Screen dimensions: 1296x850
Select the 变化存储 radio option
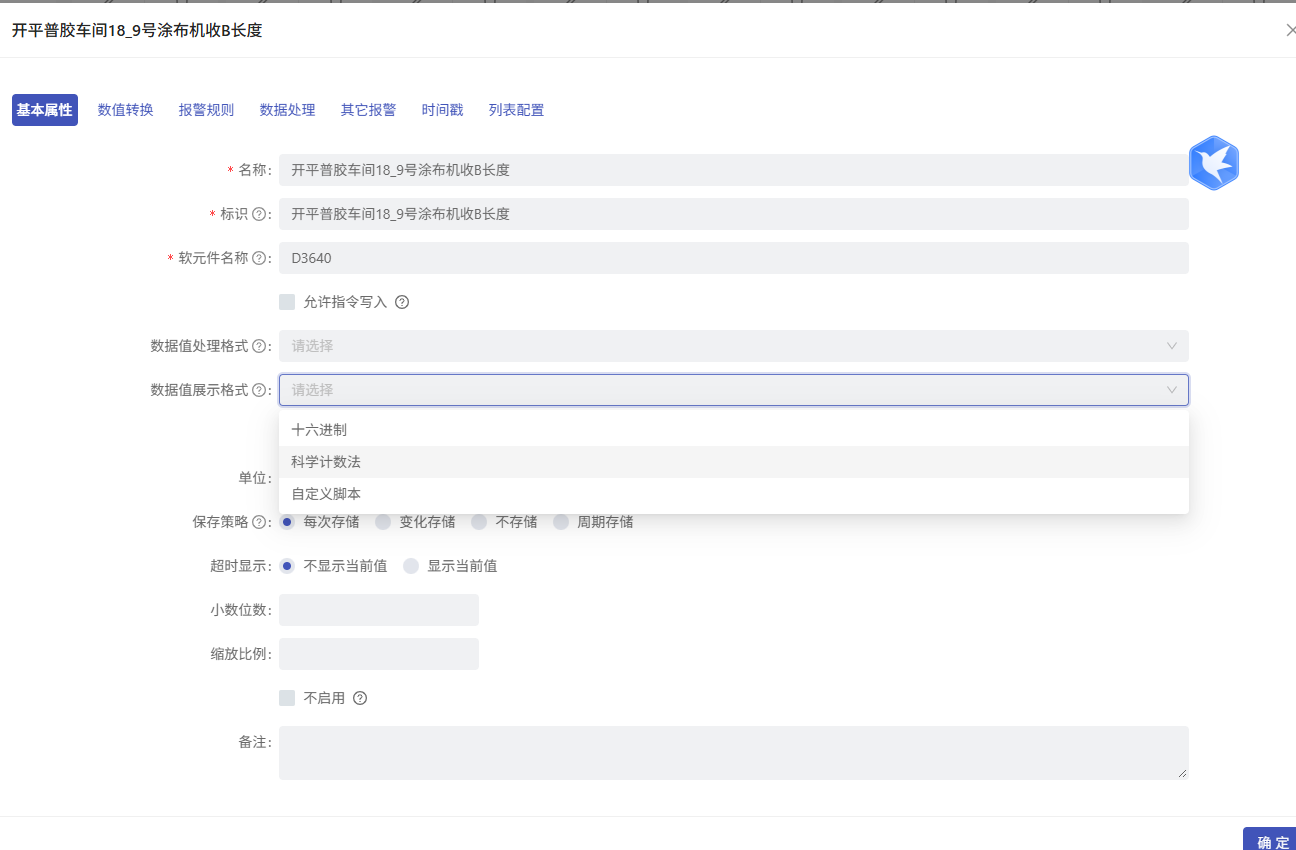(383, 522)
